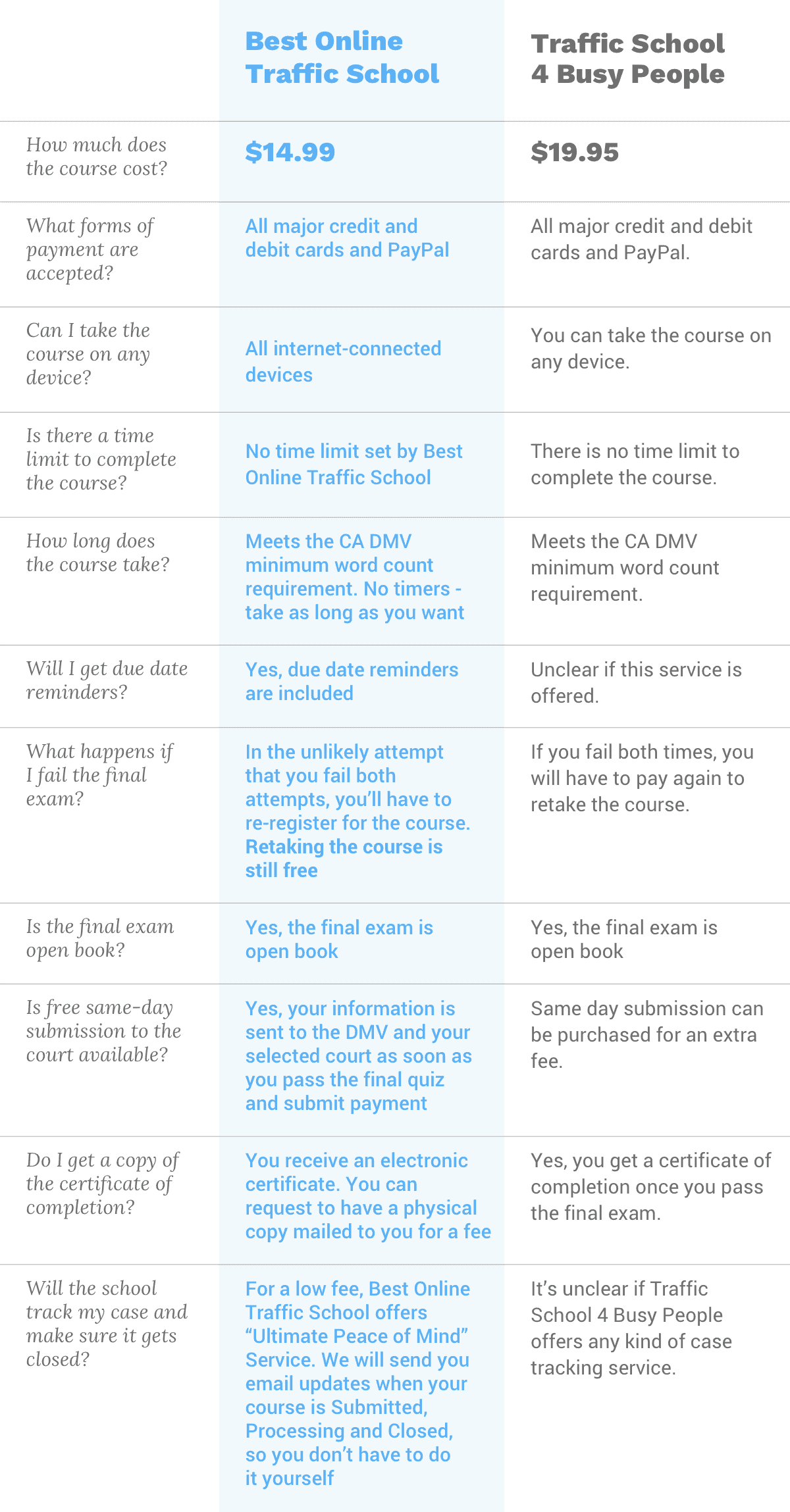Select the $14.99 price text
Image resolution: width=790 pixels, height=1512 pixels.
290,152
